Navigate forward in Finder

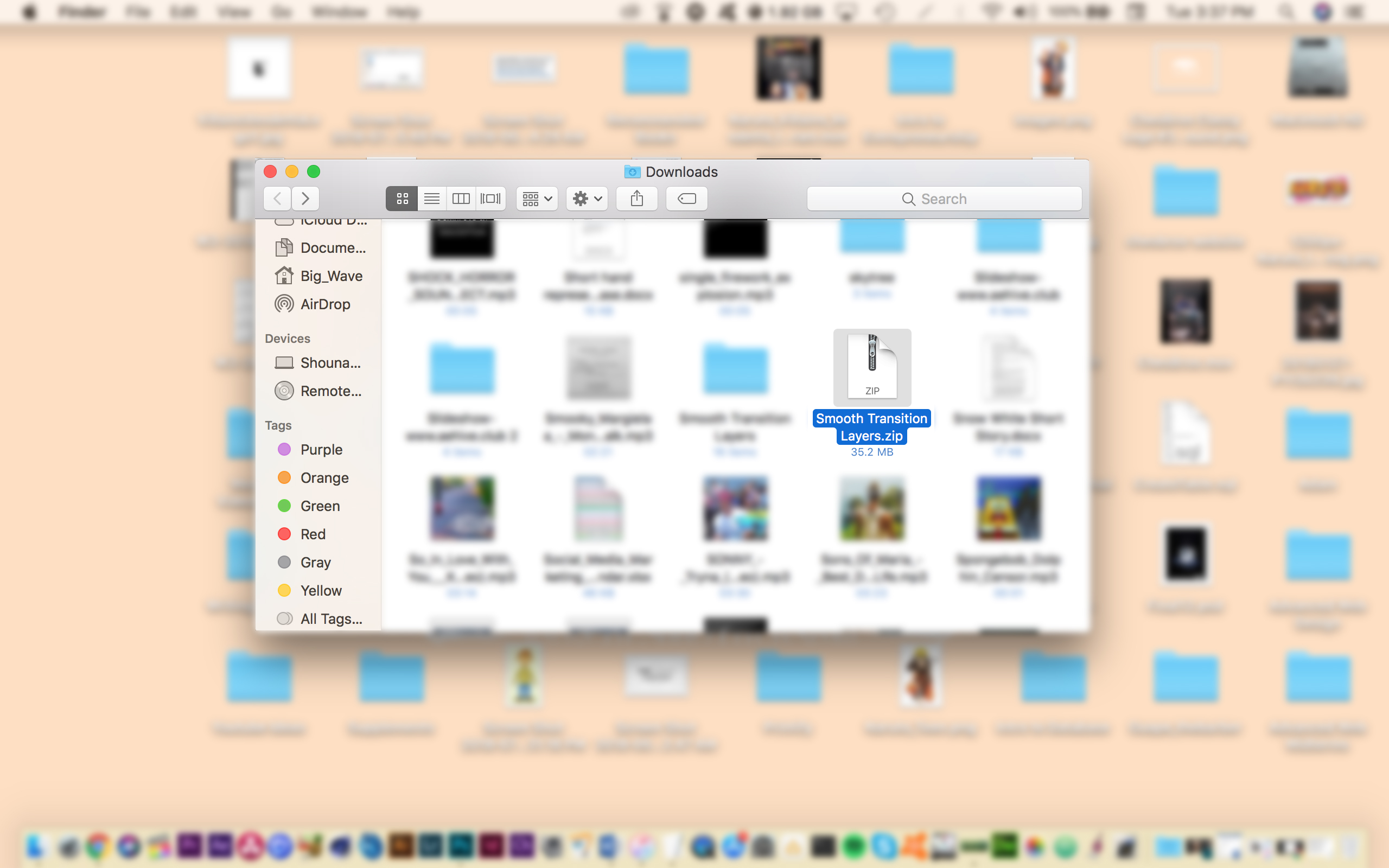305,198
